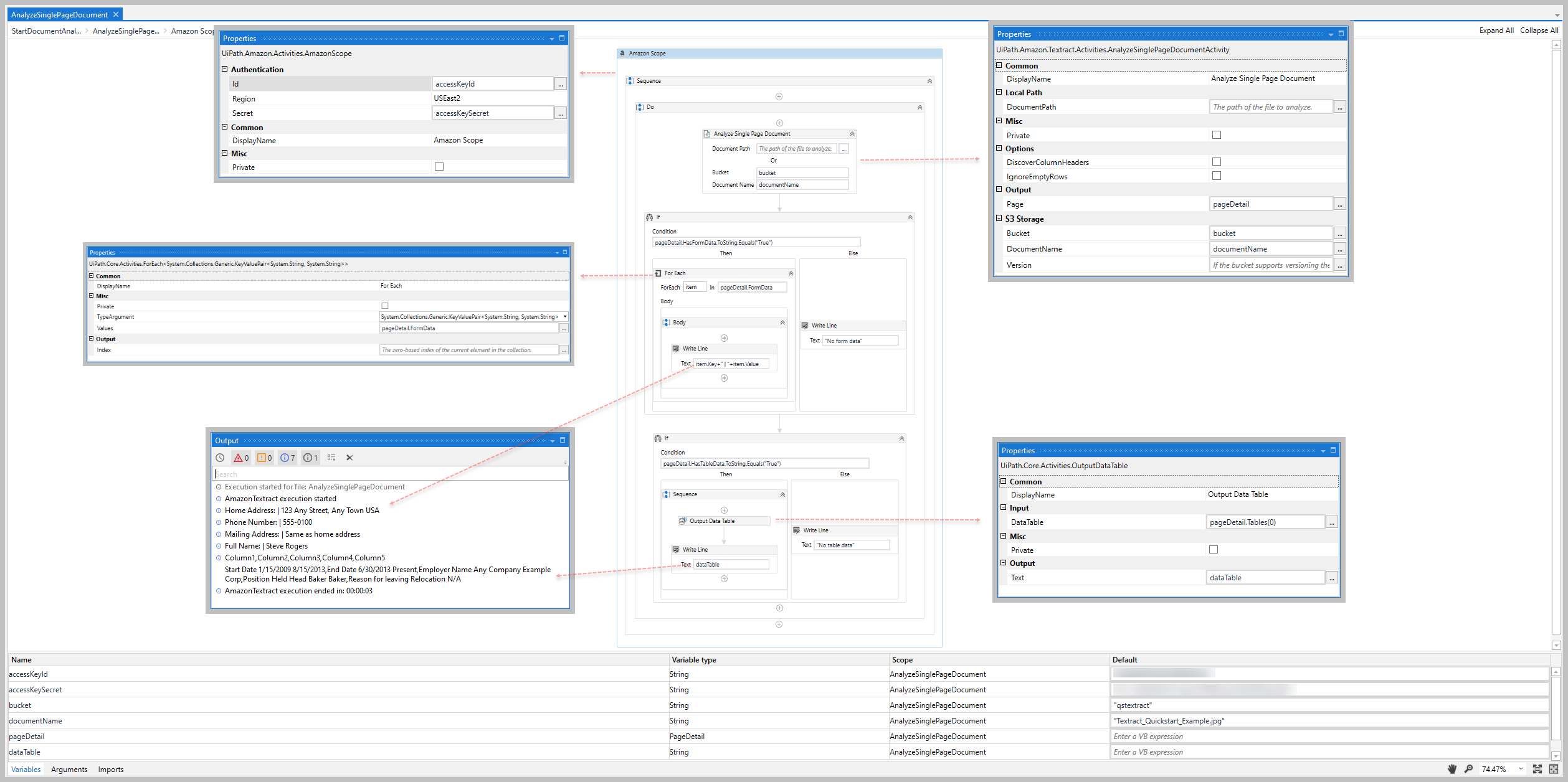Image resolution: width=1568 pixels, height=782 pixels.
Task: Click the errors filter icon in Output panel
Action: (x=240, y=458)
